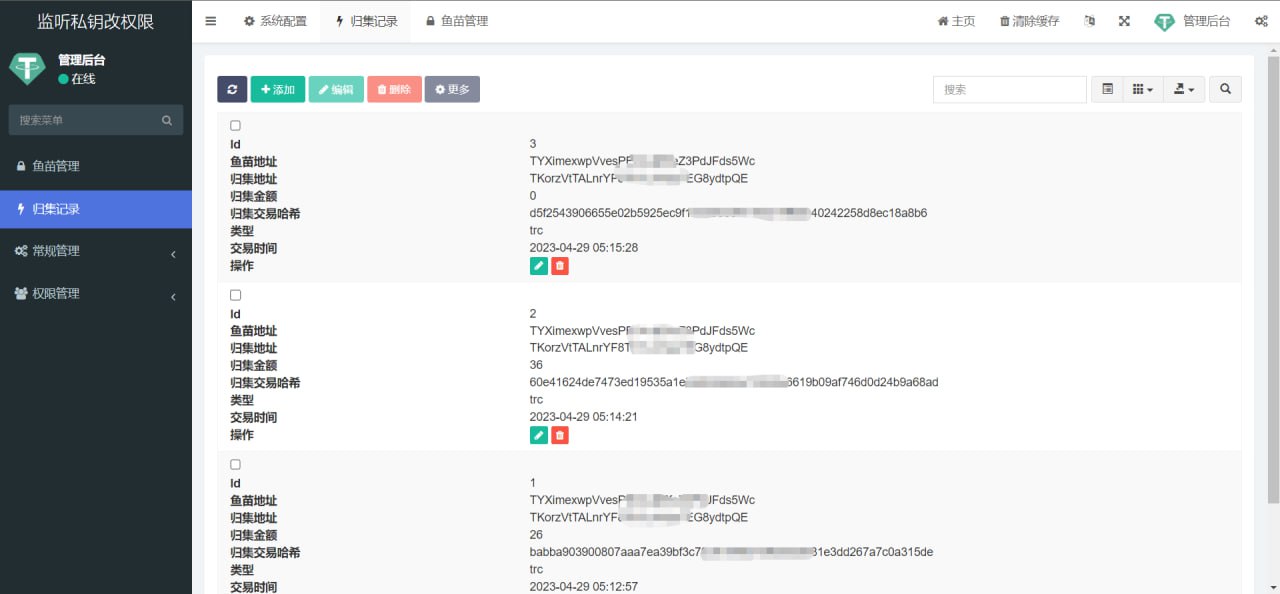Click the green 添加 button

pos(277,89)
